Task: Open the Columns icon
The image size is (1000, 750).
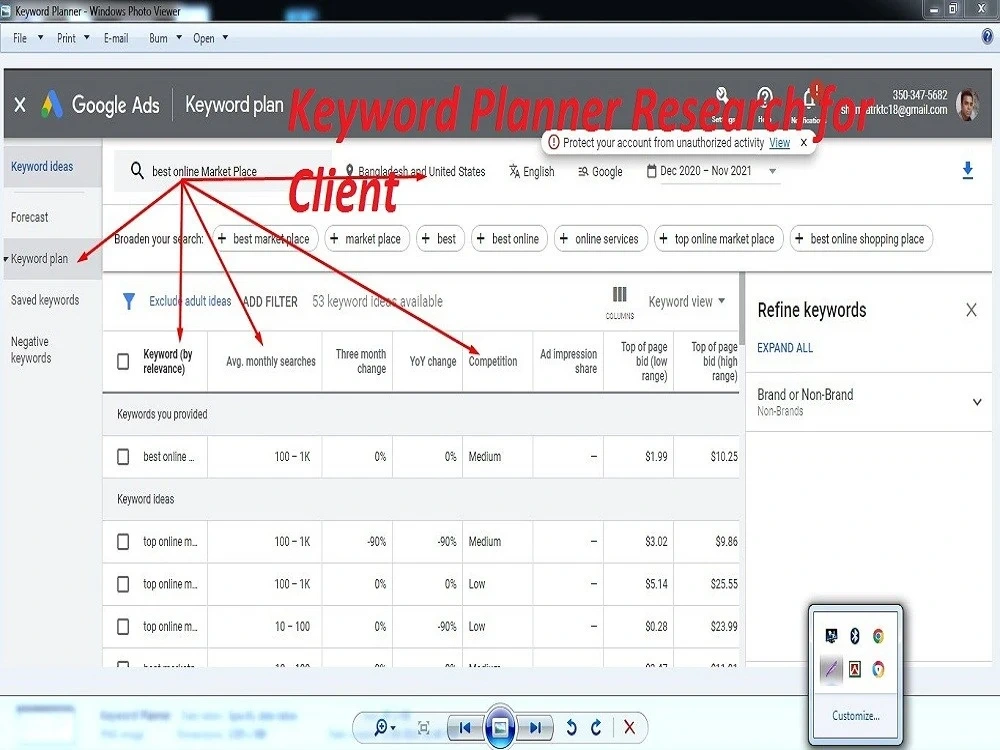Action: [619, 300]
